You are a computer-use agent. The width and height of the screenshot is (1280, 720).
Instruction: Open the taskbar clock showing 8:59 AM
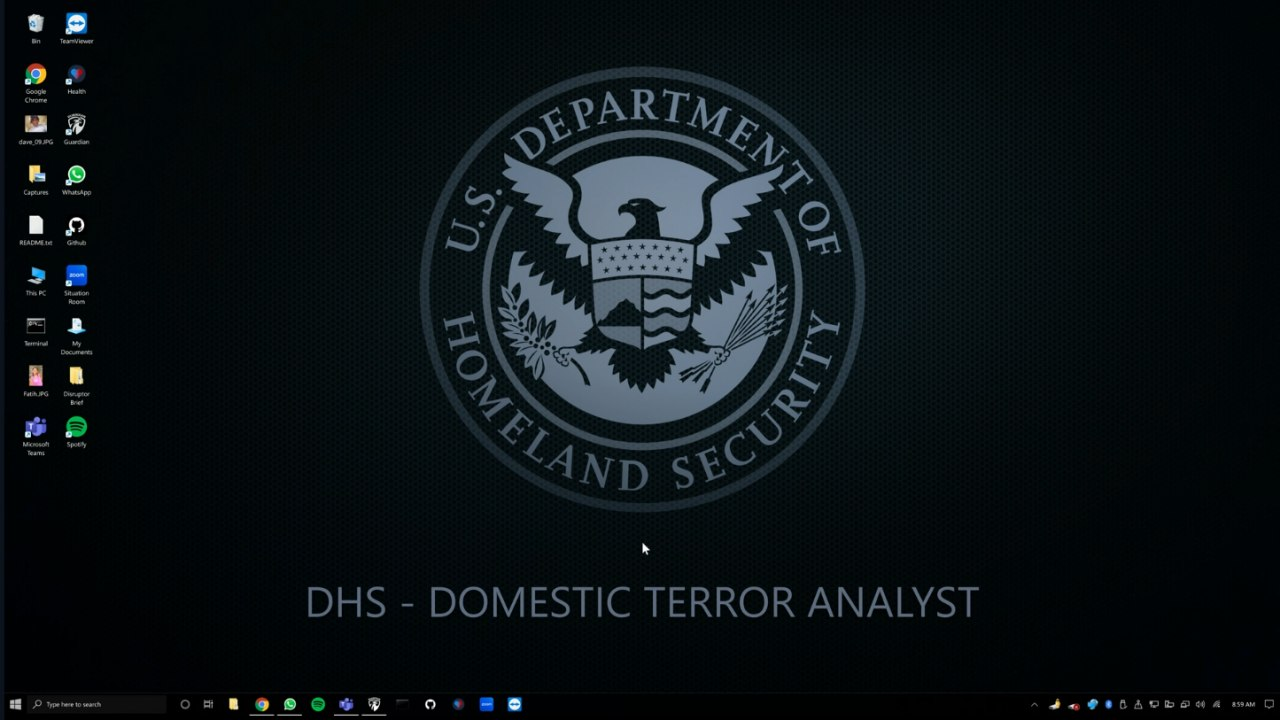pyautogui.click(x=1243, y=704)
